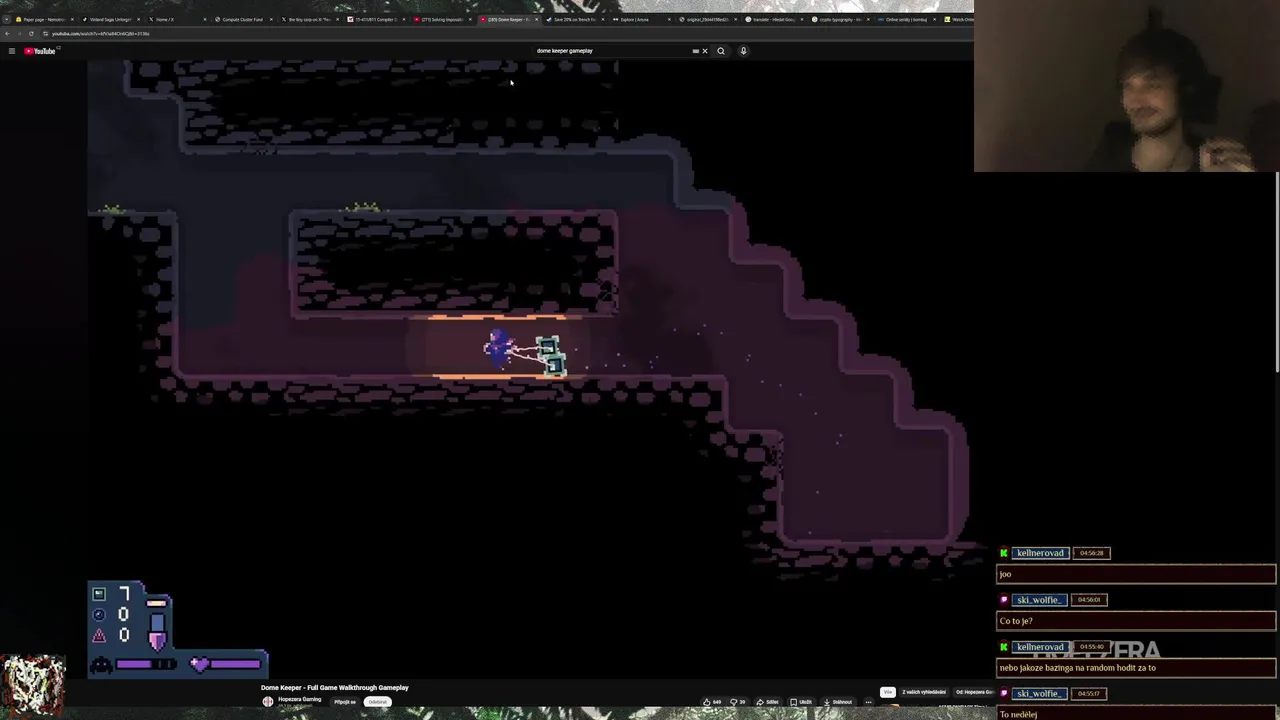The height and width of the screenshot is (720, 1280).
Task: Start voice search with microphone icon
Action: [x=743, y=51]
